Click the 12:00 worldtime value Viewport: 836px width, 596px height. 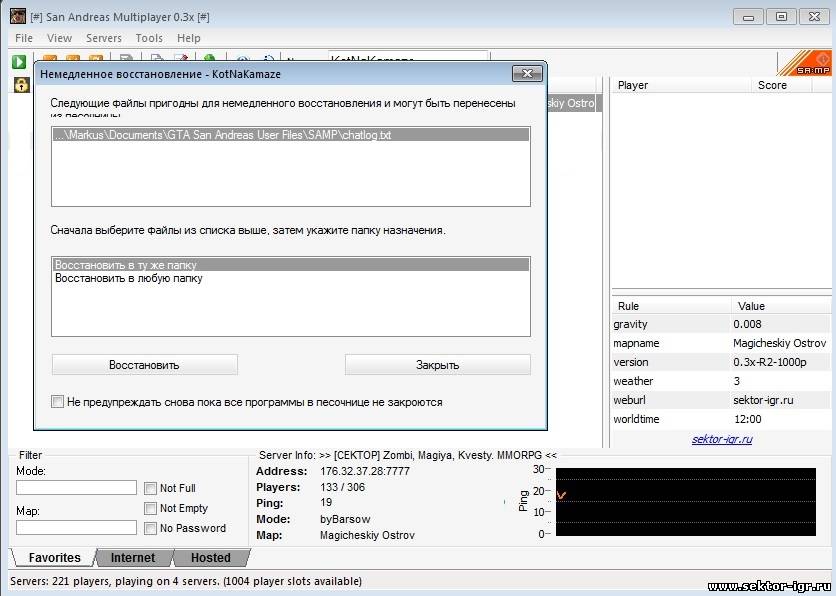click(747, 419)
